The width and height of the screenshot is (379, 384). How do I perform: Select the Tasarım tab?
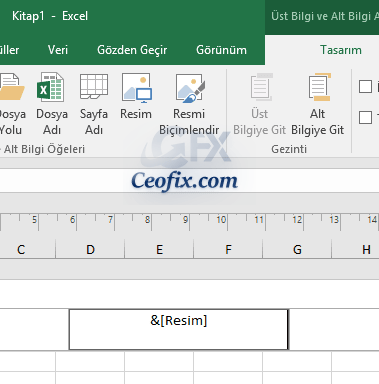click(341, 50)
